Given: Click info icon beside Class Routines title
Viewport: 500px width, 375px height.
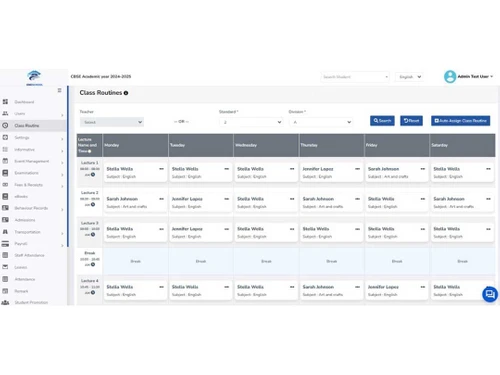Looking at the screenshot, I should click(126, 93).
